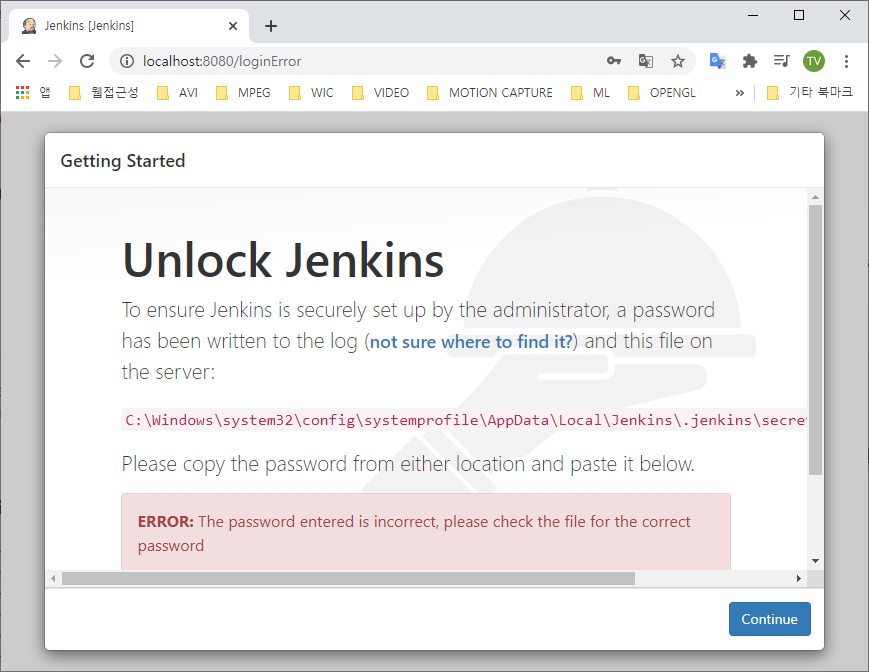Open the MOTION CAPTURE bookmark folder
Screen dimensions: 869x672
pos(490,93)
